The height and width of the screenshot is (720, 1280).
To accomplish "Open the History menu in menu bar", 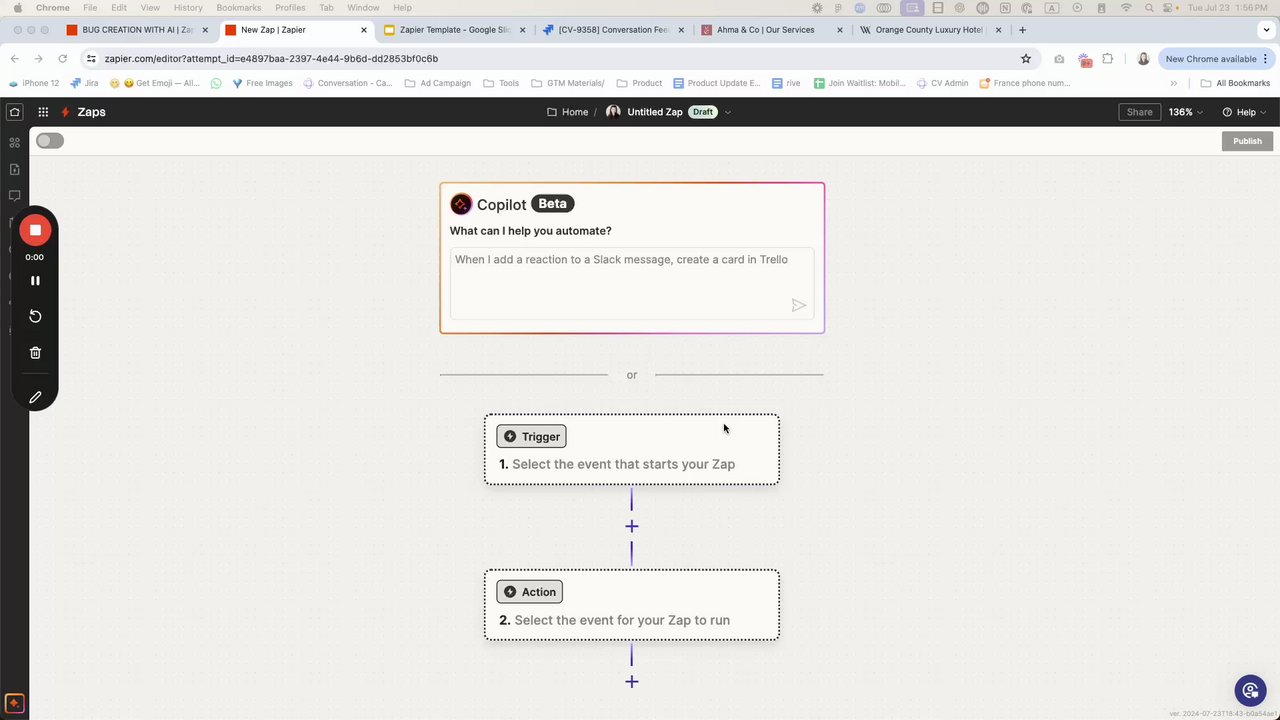I will pos(188,7).
